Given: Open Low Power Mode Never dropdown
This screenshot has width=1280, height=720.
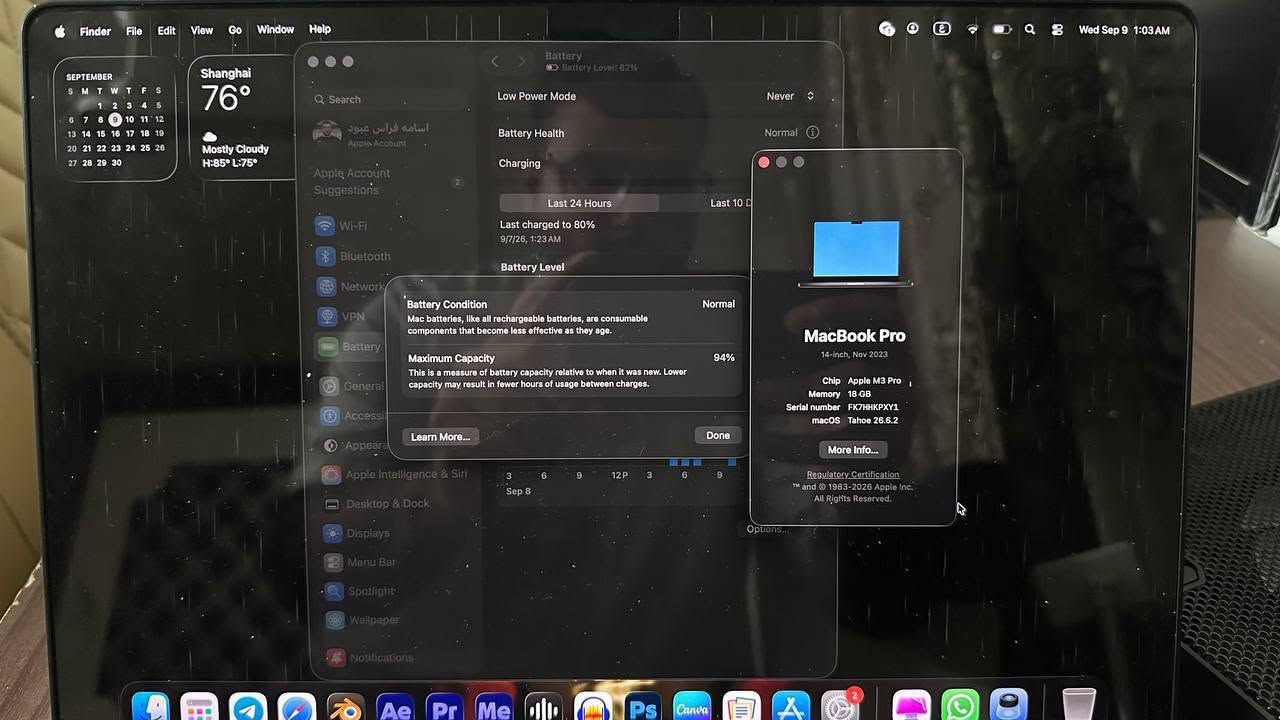Looking at the screenshot, I should point(790,96).
